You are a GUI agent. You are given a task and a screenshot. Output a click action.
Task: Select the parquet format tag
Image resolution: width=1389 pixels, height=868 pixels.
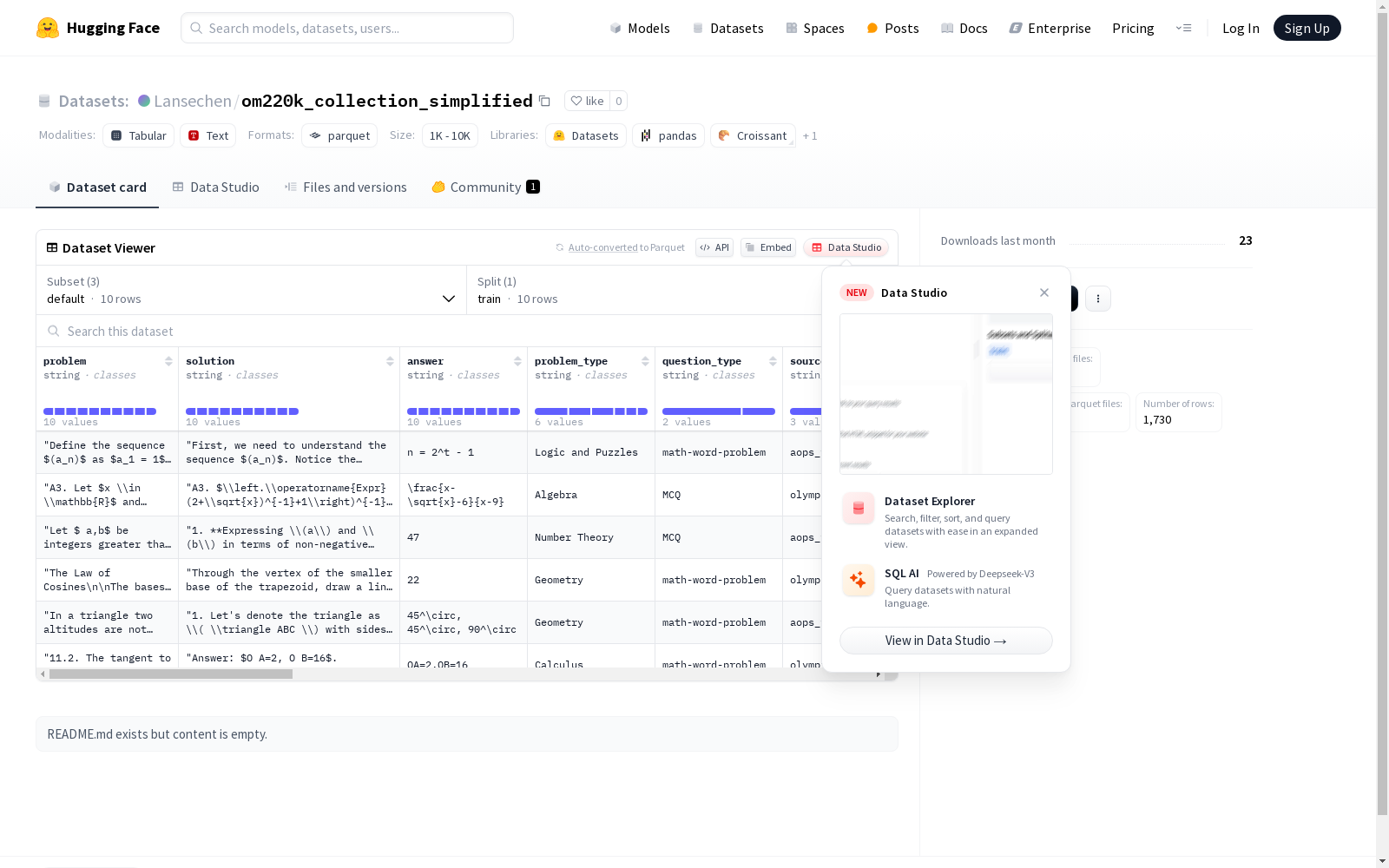pos(339,135)
